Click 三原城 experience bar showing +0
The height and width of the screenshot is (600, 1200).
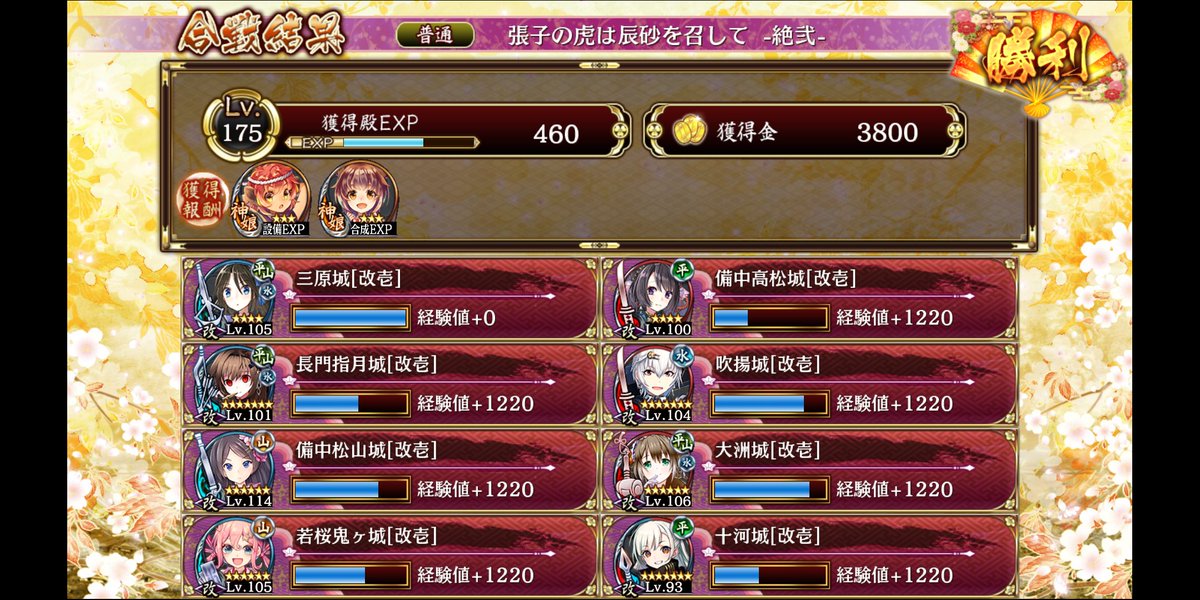[350, 318]
